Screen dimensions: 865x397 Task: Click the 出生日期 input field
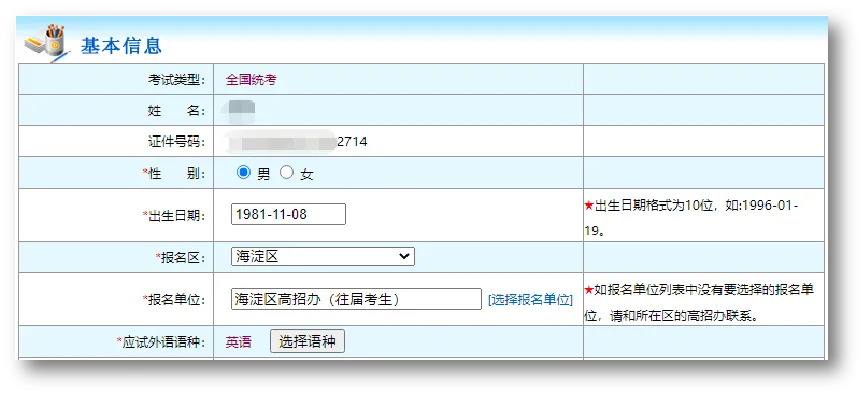point(289,214)
